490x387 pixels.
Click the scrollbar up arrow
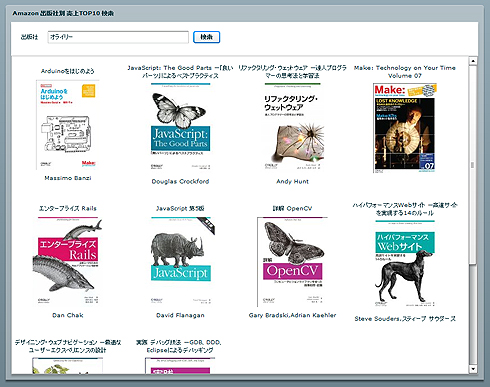click(473, 61)
